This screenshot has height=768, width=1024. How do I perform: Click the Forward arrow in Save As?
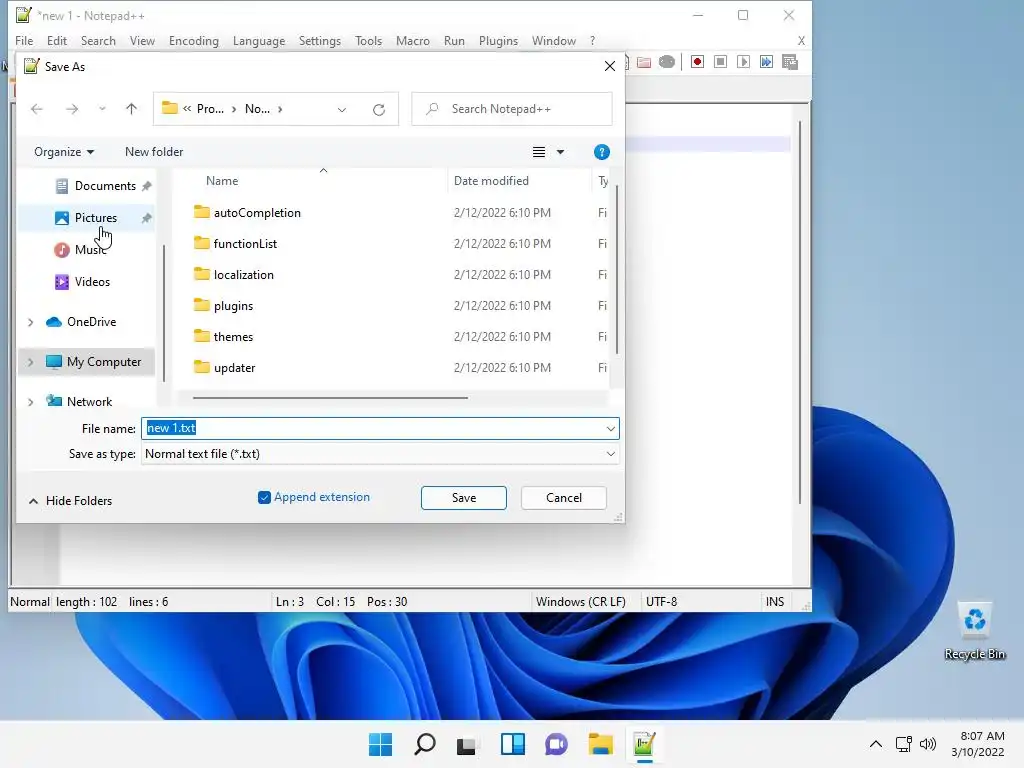(x=72, y=109)
